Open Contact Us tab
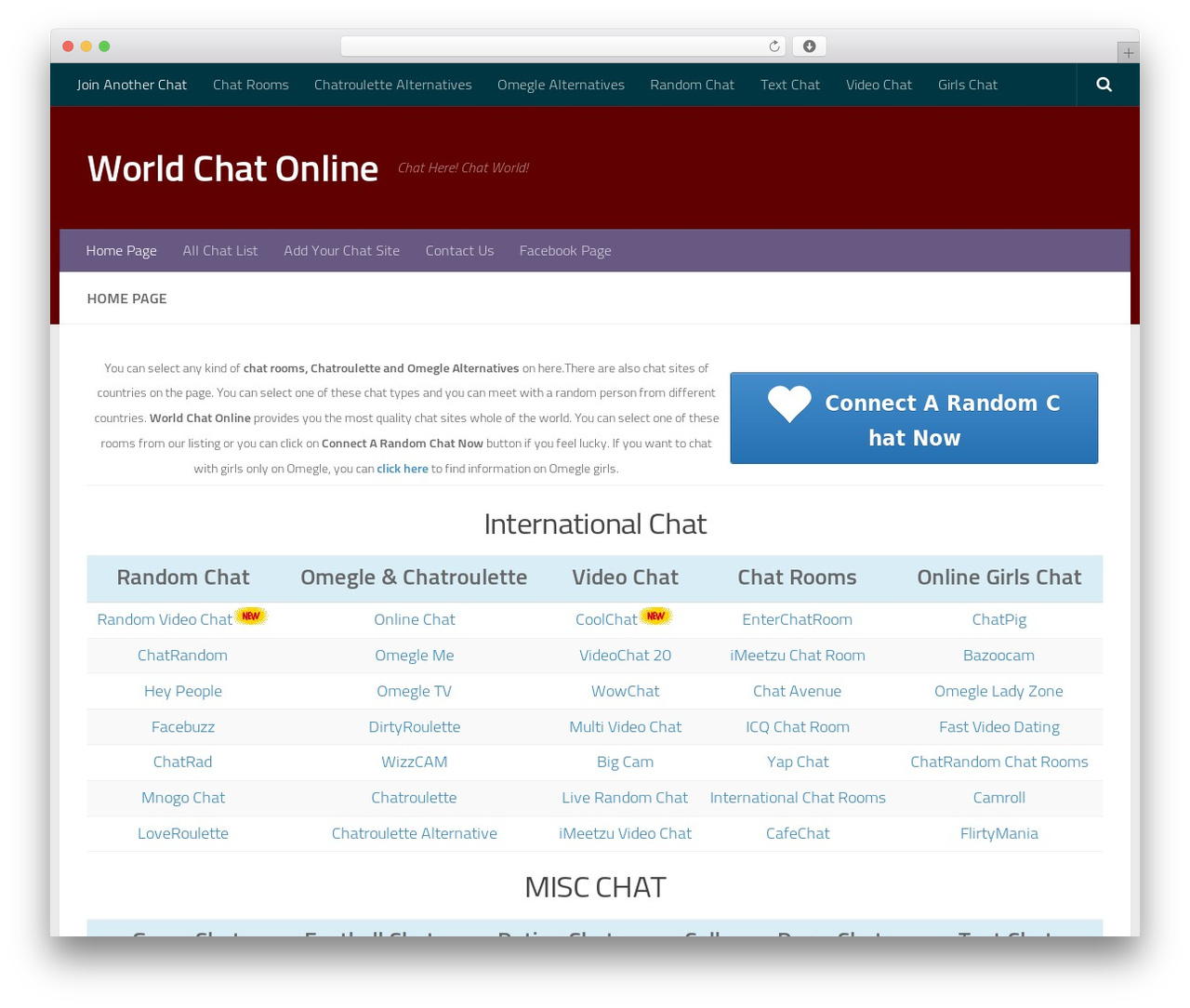The height and width of the screenshot is (1008, 1190). click(459, 251)
